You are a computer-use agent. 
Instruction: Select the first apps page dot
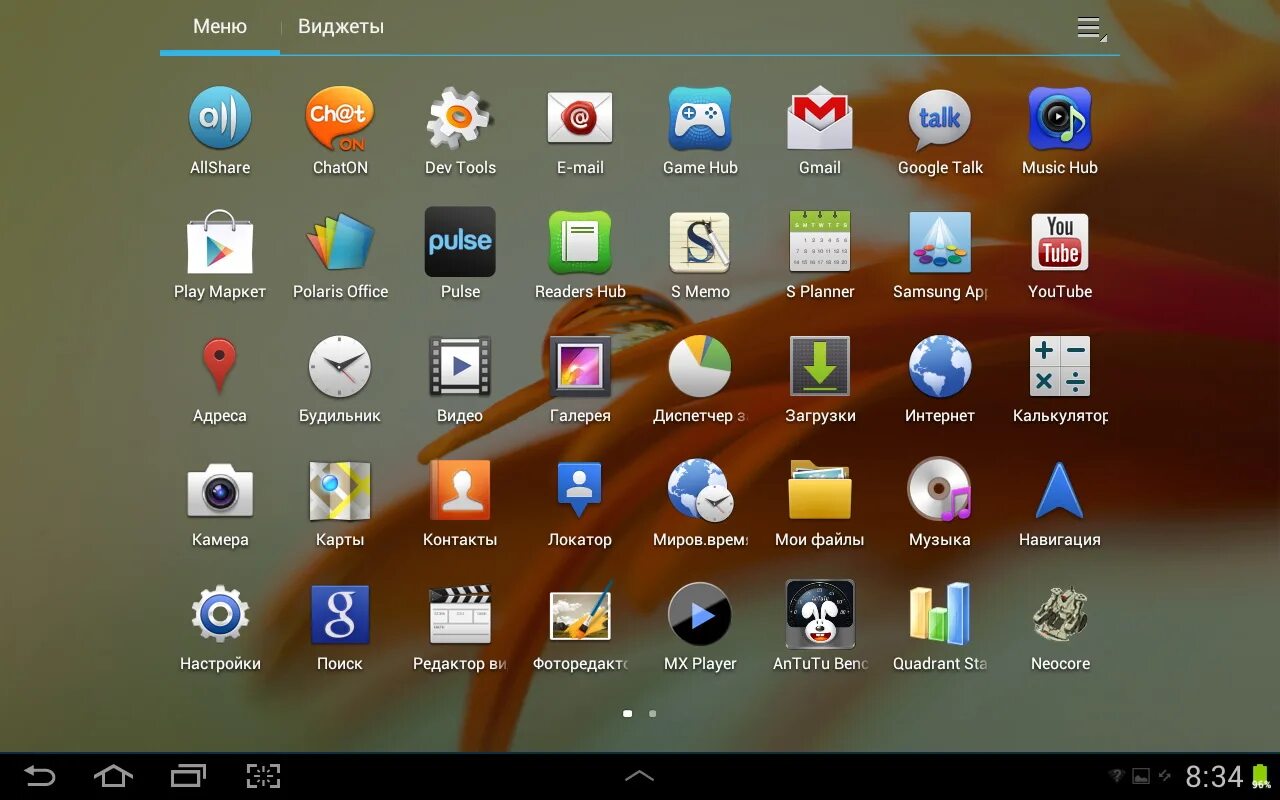pos(628,714)
